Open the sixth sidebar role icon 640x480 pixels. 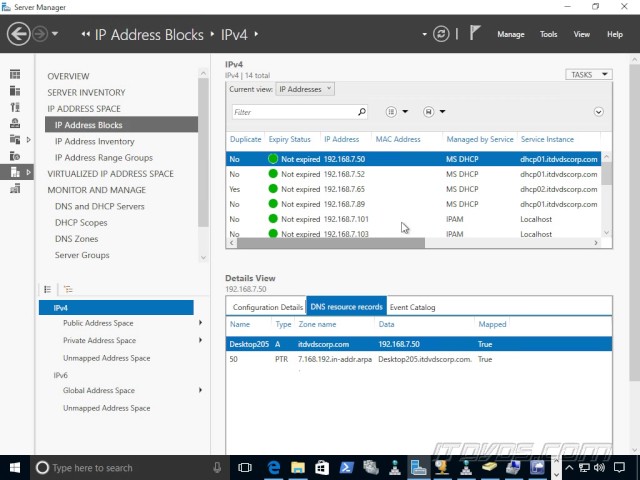click(15, 156)
